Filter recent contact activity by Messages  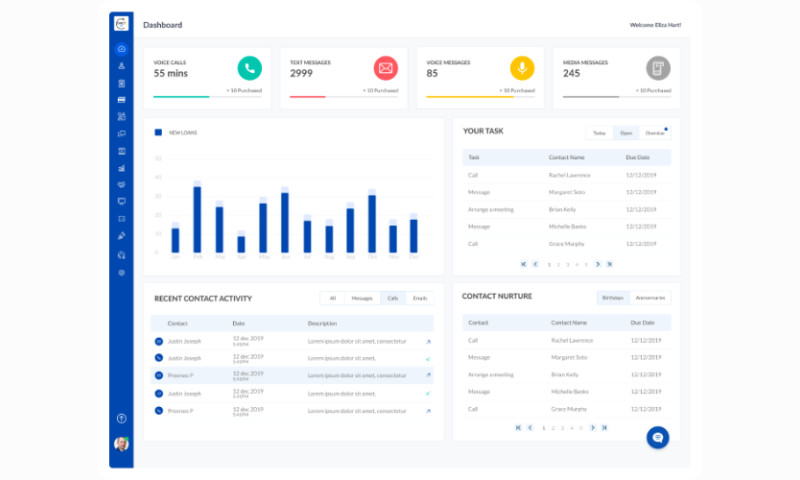point(362,298)
